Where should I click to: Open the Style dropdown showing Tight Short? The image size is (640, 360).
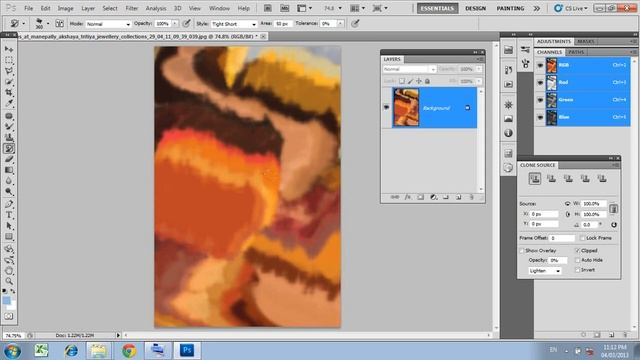234,24
